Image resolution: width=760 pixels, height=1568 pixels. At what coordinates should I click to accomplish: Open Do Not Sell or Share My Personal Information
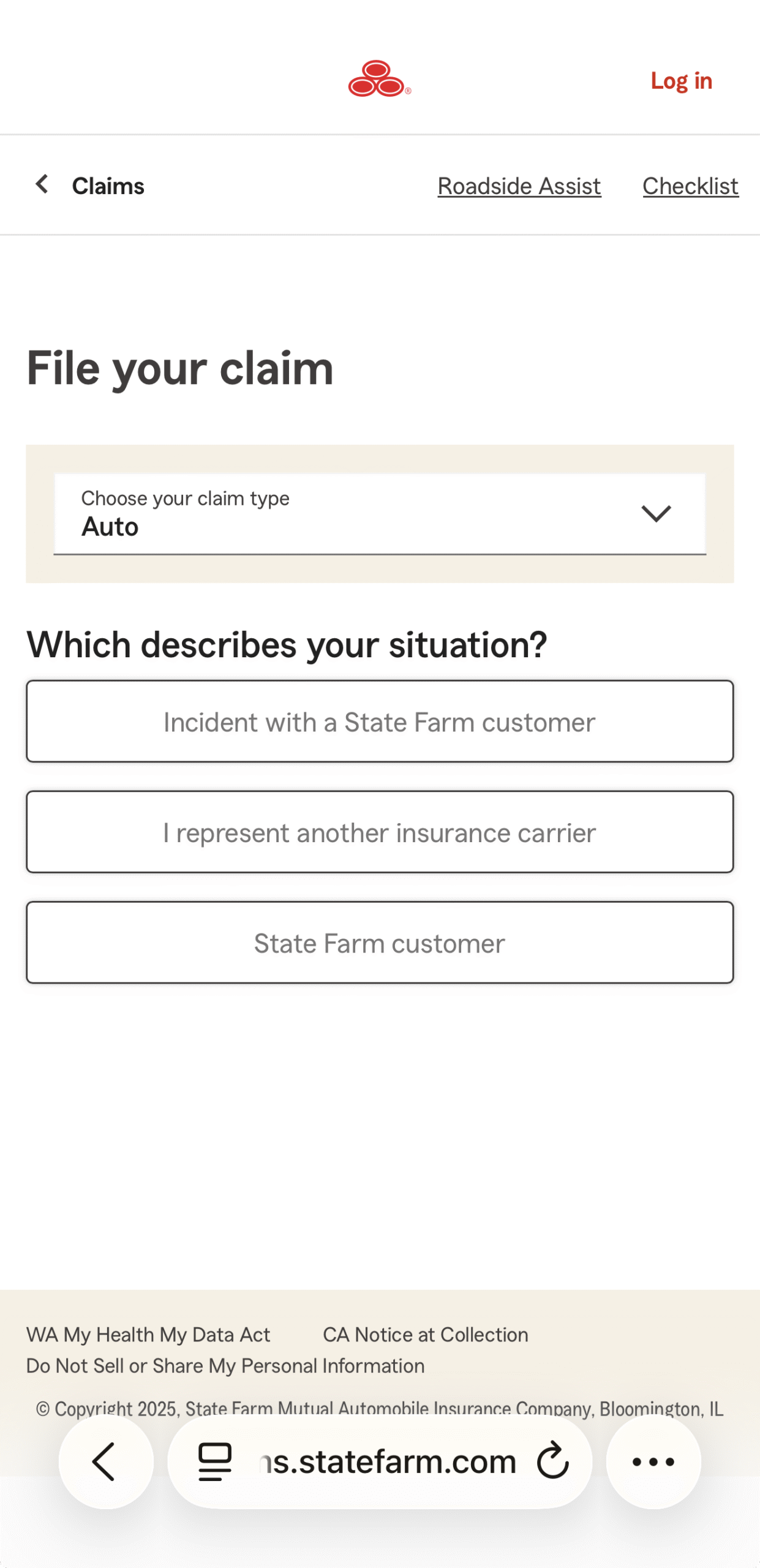click(x=225, y=1366)
